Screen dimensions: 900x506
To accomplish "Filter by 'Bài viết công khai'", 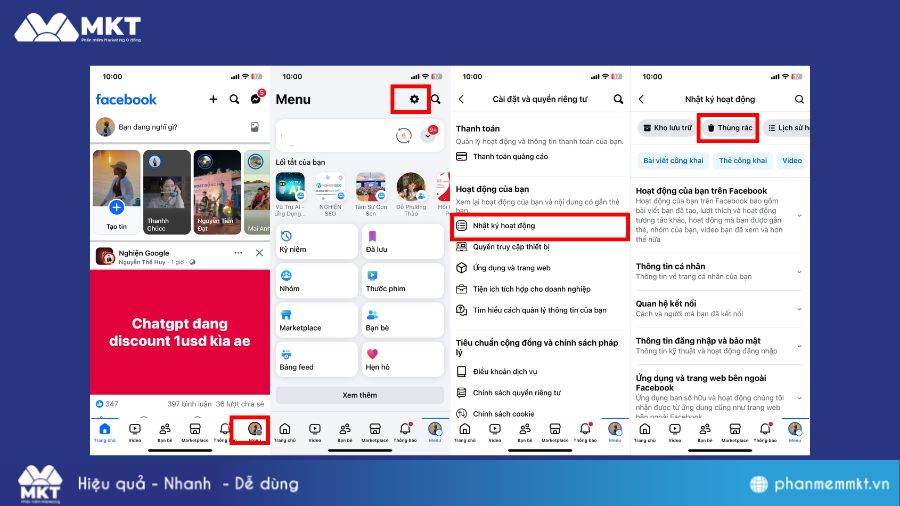I will [x=673, y=161].
